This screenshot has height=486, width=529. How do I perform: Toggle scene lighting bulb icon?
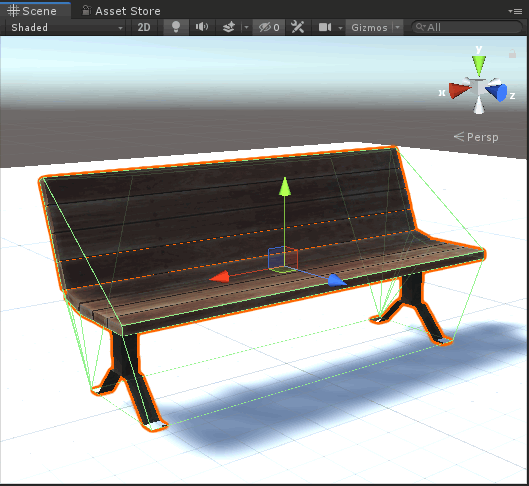pyautogui.click(x=176, y=27)
